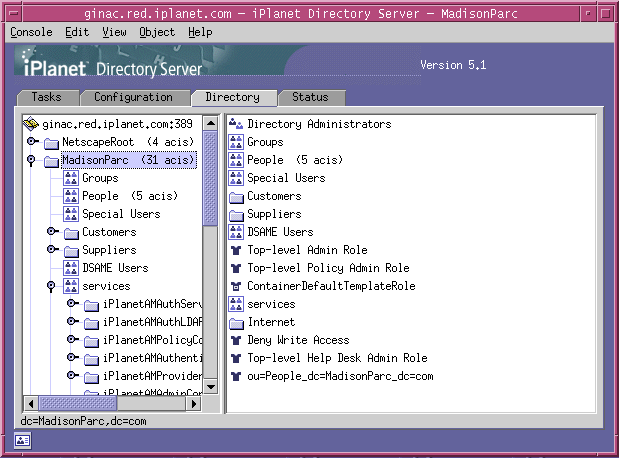
Task: Click the Suppliers folder icon in left tree
Action: (x=71, y=251)
